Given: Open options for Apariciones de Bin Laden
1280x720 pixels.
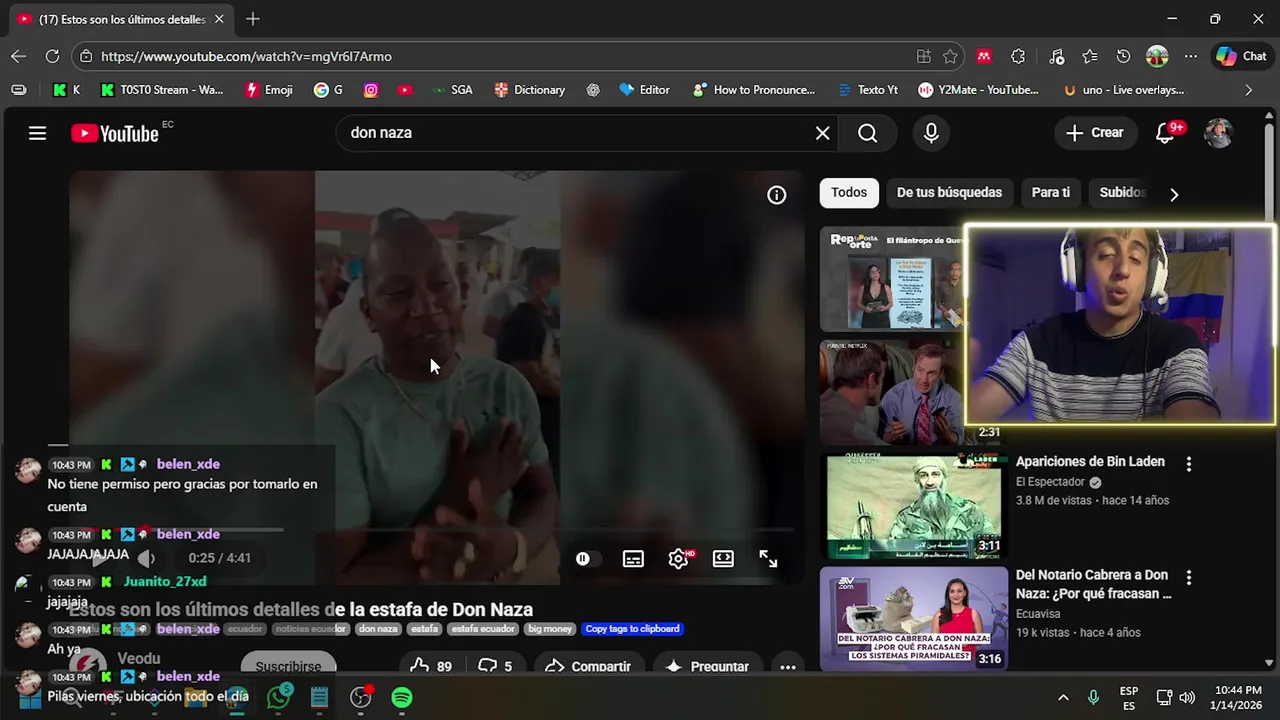Looking at the screenshot, I should click(x=1189, y=464).
